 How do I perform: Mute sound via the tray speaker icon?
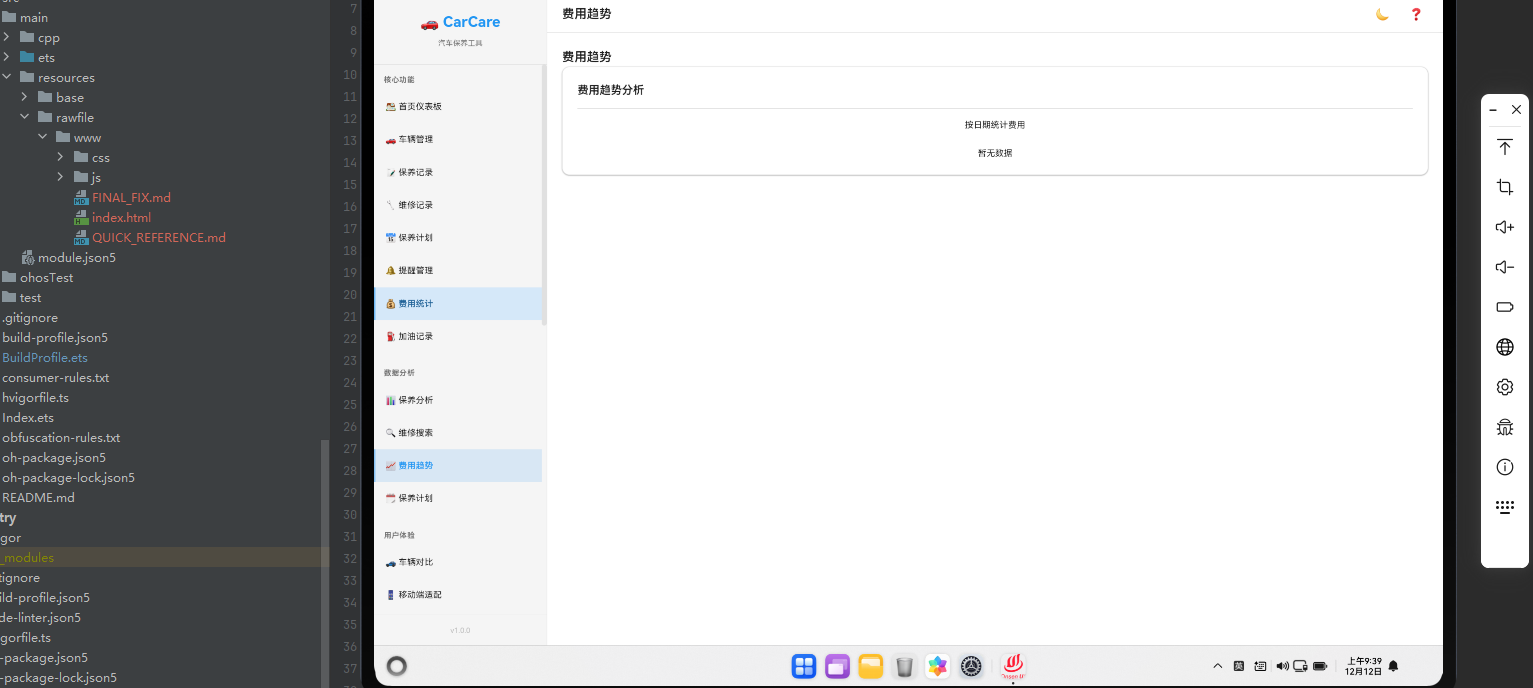pyautogui.click(x=1283, y=665)
